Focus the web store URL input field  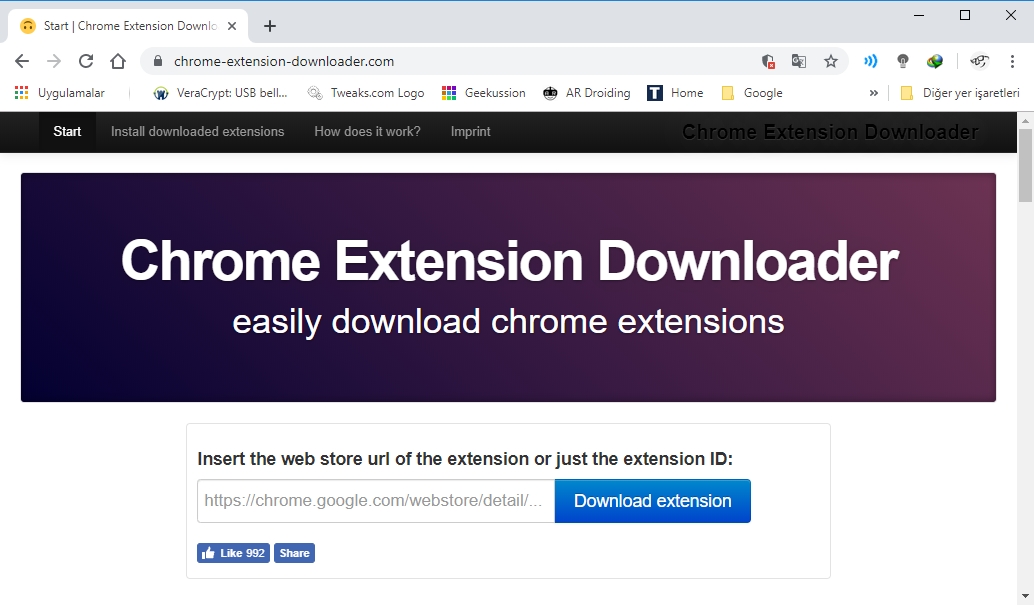pyautogui.click(x=376, y=501)
